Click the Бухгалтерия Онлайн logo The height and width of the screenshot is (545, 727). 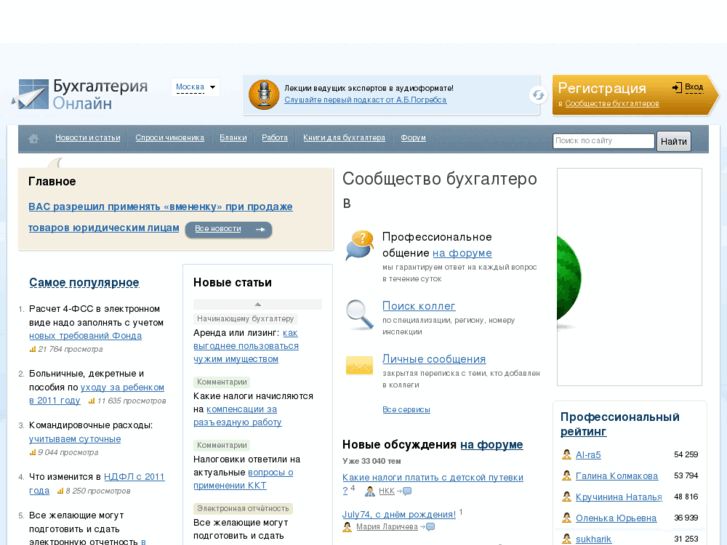82,95
